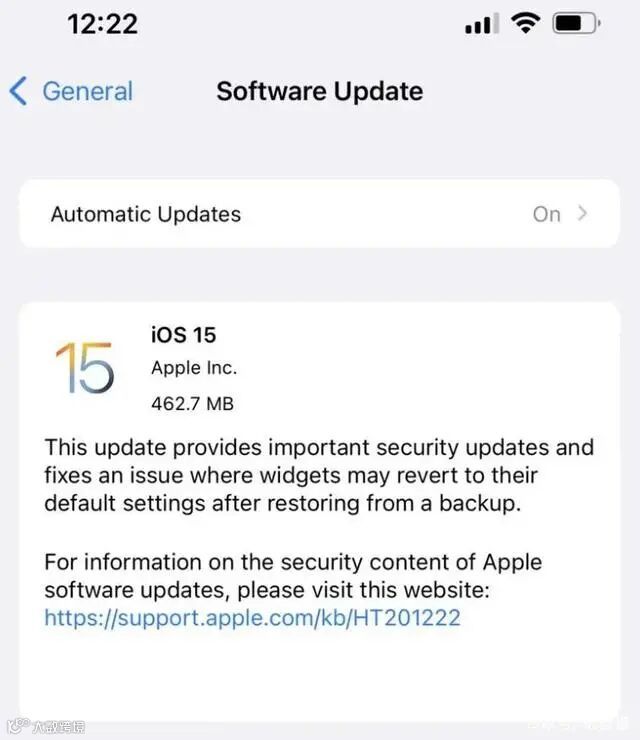Viewport: 640px width, 740px height.
Task: Go back to General settings label
Action: pyautogui.click(x=88, y=91)
